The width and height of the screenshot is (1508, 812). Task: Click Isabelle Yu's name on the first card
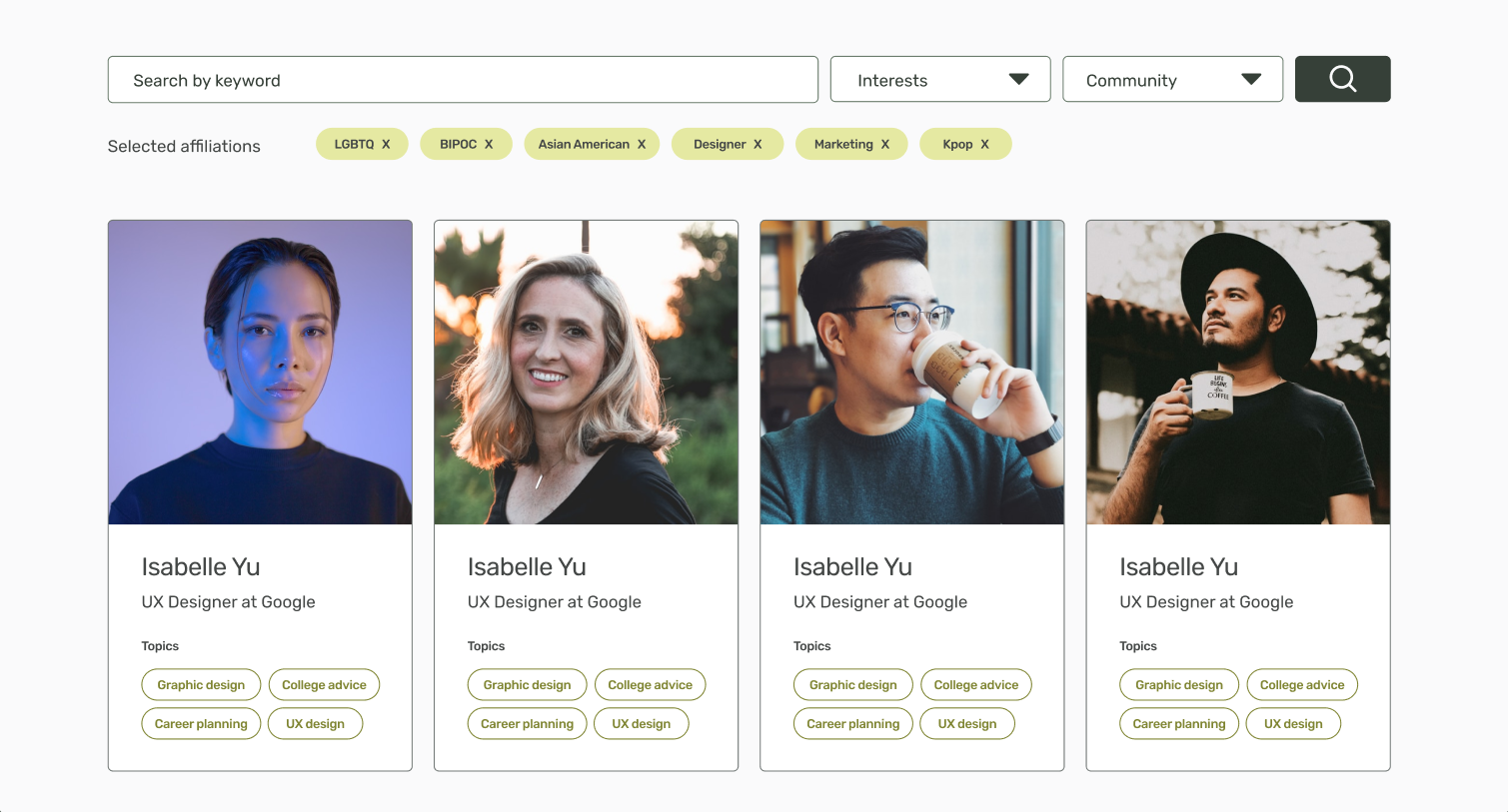coord(200,566)
